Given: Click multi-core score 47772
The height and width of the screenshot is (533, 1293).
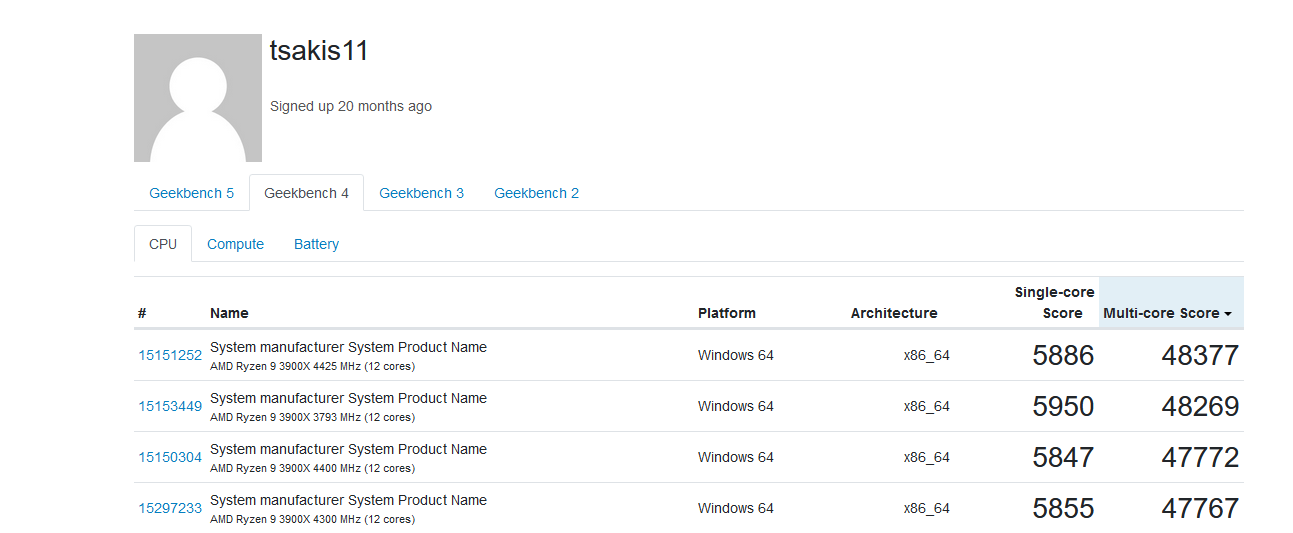Looking at the screenshot, I should (x=1200, y=457).
